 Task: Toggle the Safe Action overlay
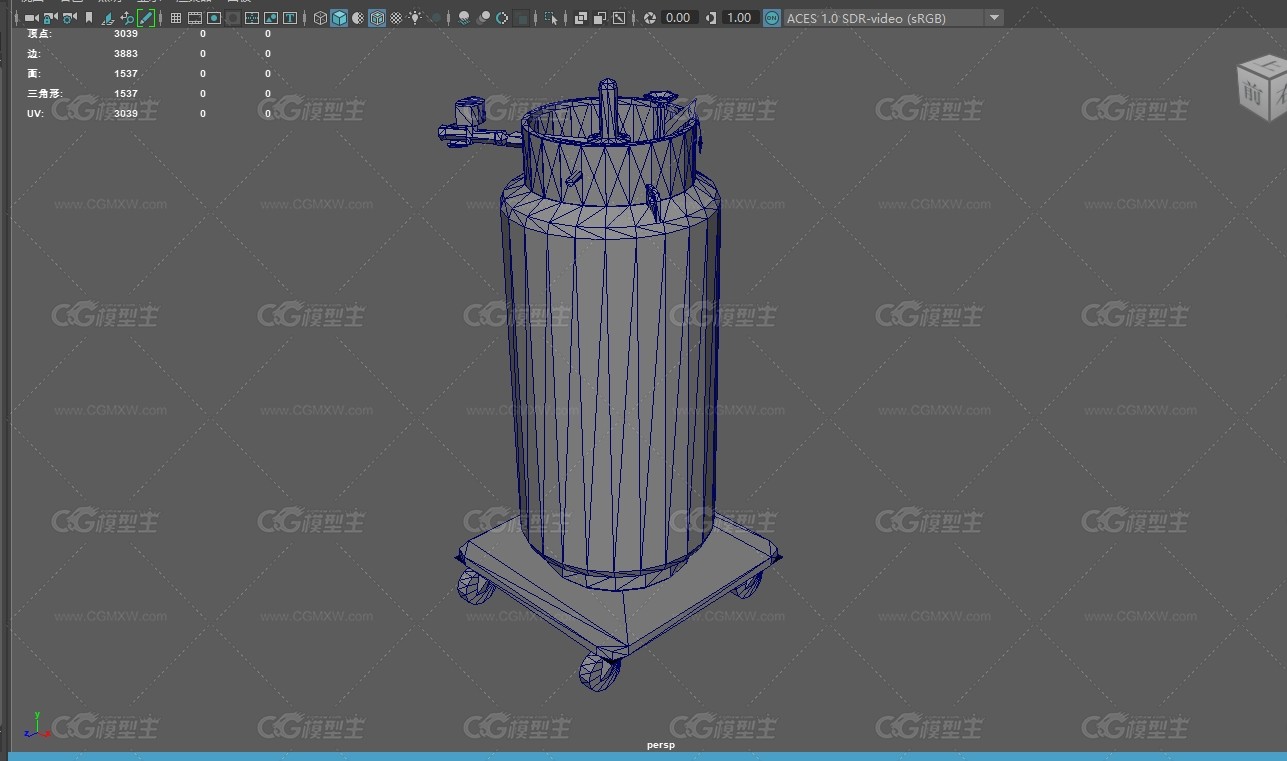point(270,18)
